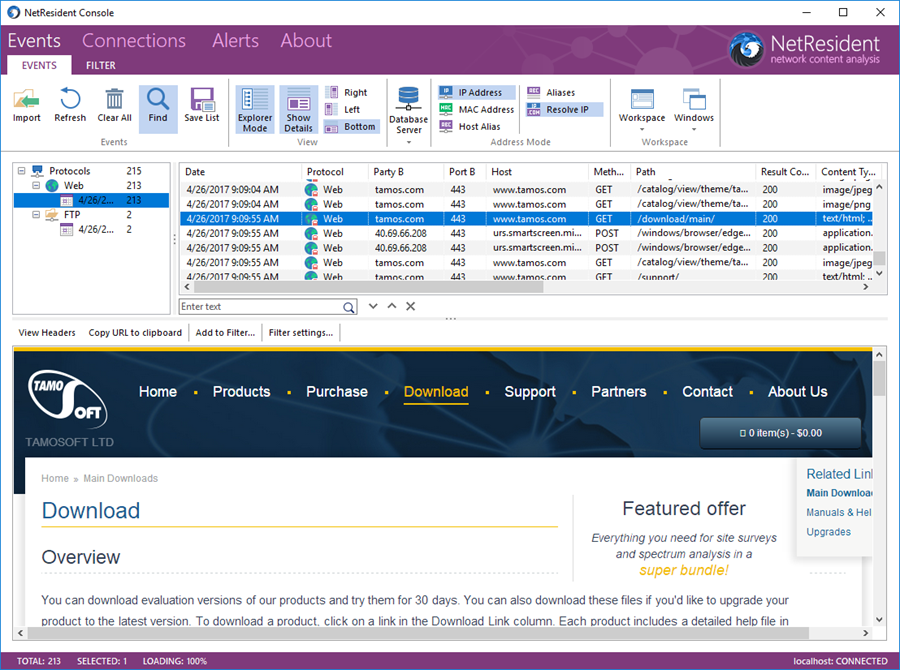Click Copy URL to clipboard

coord(135,332)
